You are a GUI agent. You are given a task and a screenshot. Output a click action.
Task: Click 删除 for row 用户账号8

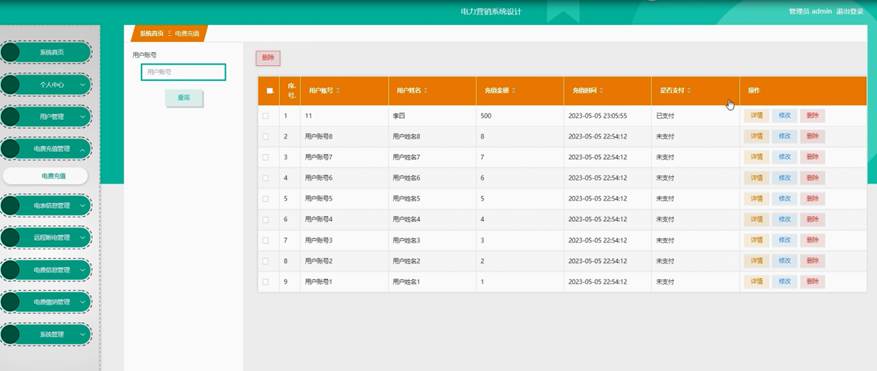pos(813,137)
